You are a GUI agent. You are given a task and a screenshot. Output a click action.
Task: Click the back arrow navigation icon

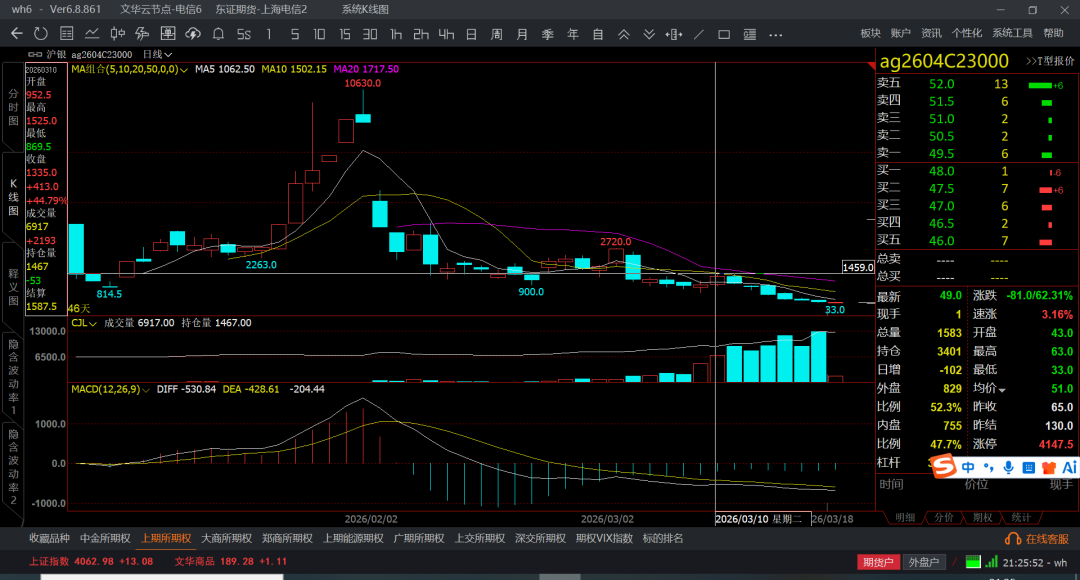tap(16, 34)
